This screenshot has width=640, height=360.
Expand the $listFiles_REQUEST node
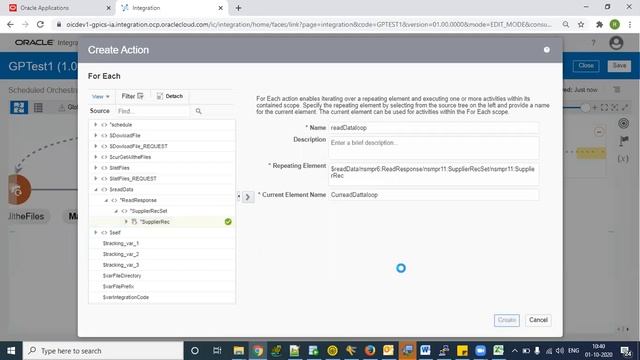point(96,178)
